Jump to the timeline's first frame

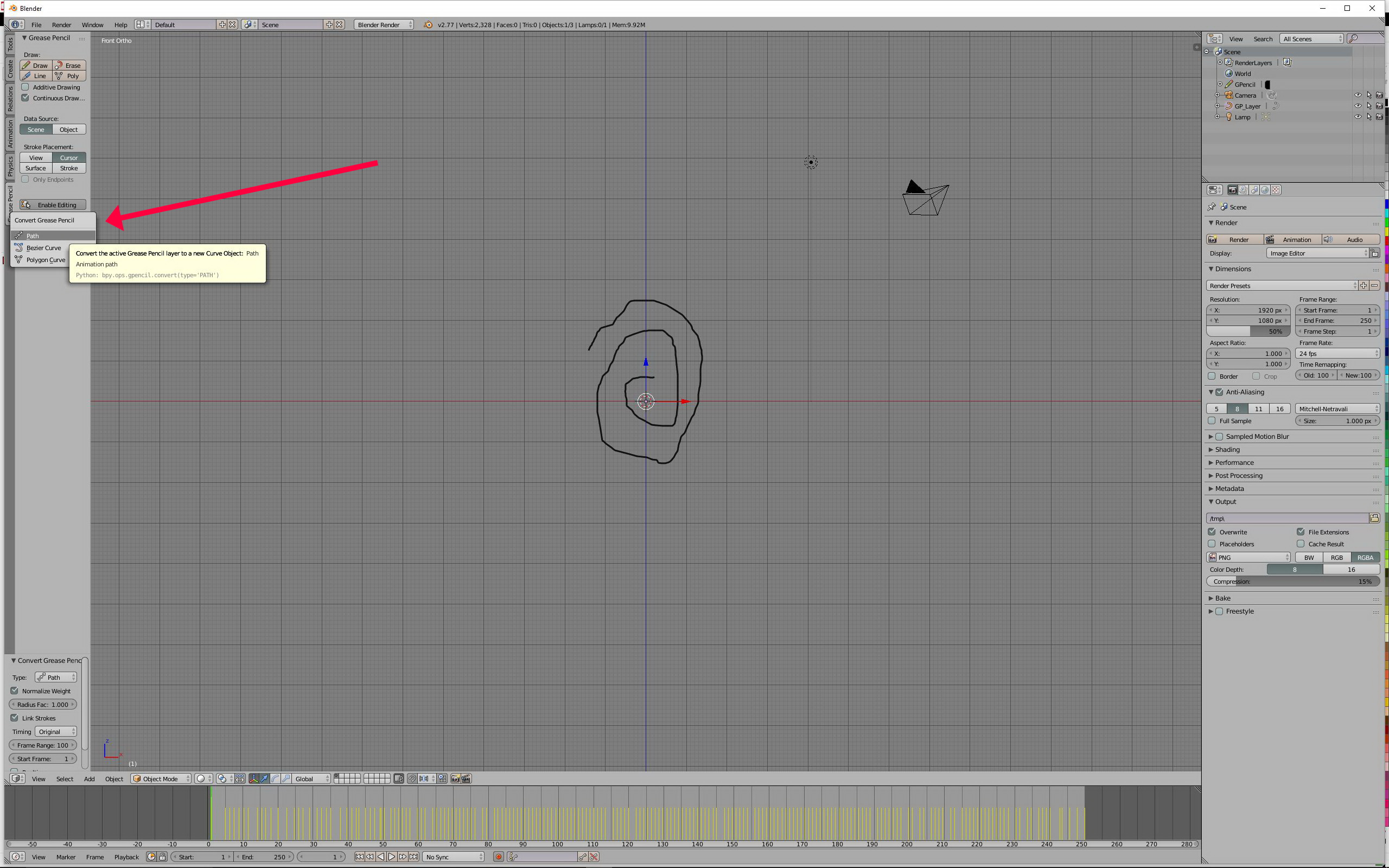click(359, 857)
